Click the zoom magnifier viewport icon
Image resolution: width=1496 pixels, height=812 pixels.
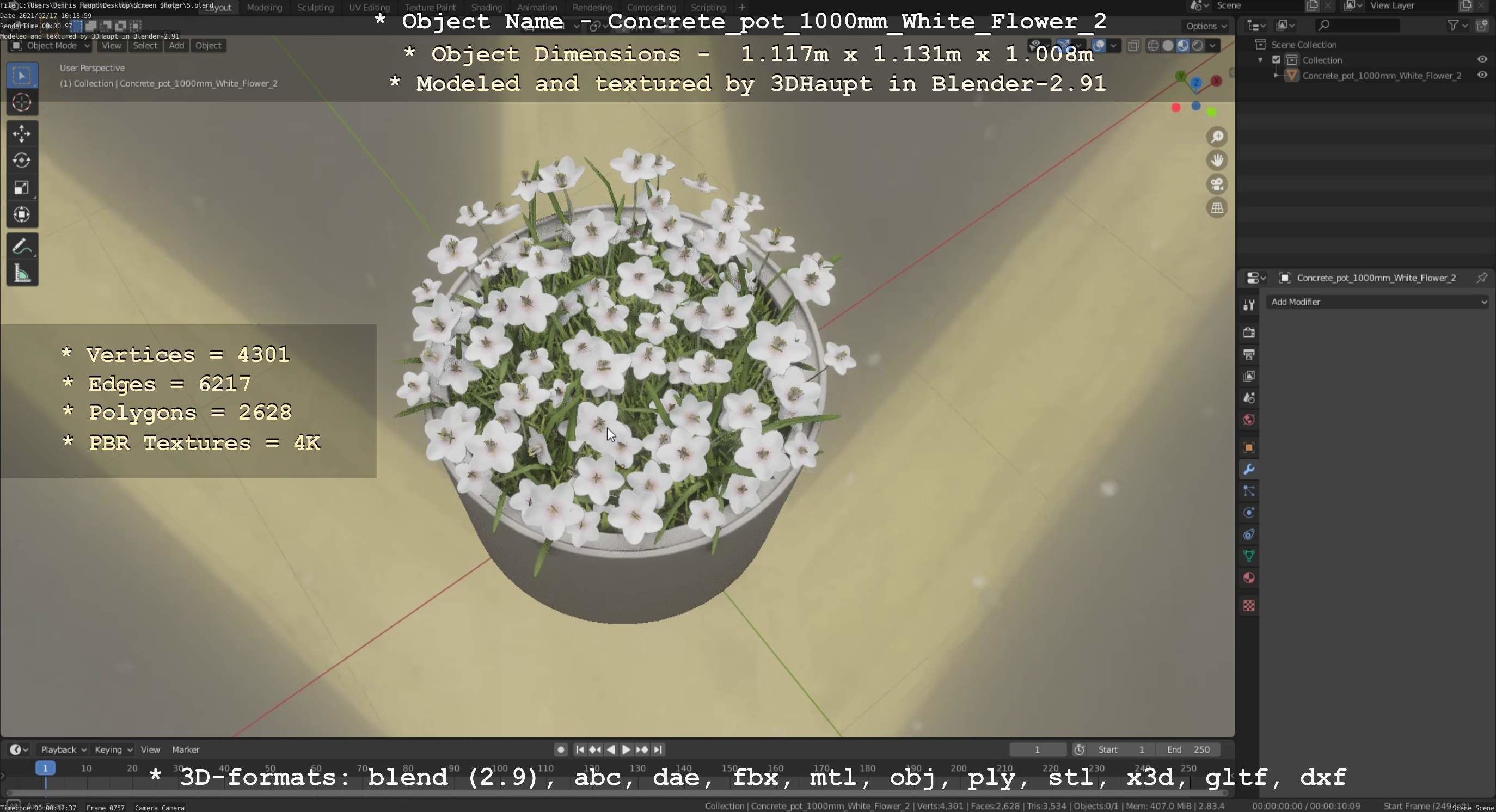[1217, 137]
